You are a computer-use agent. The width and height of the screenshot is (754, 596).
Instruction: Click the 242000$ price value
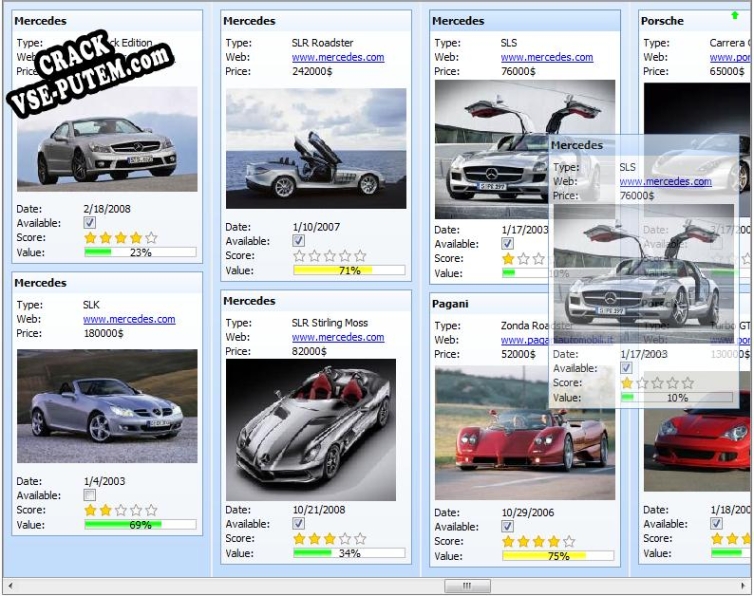[x=312, y=71]
